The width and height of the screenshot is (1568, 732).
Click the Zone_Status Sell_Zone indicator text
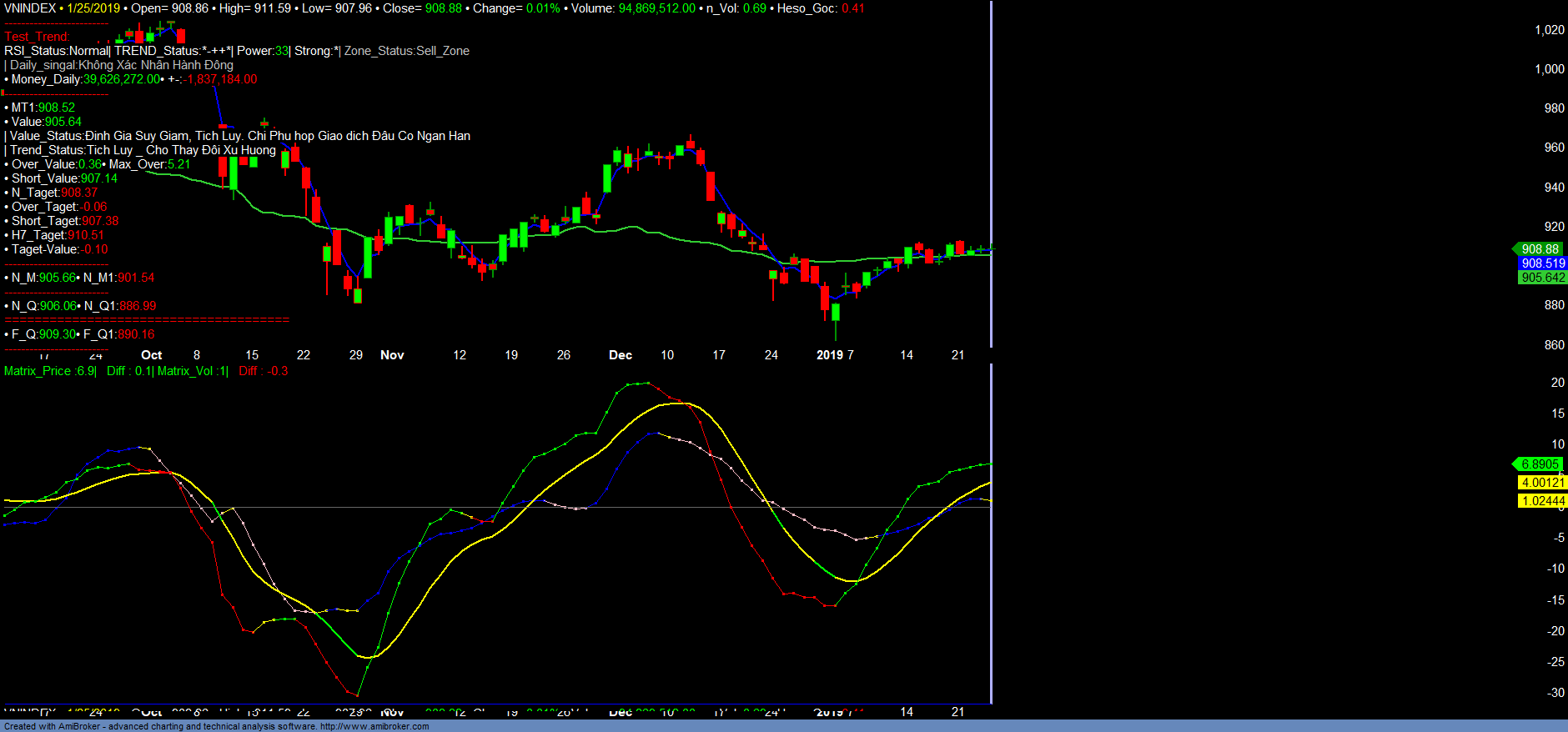[x=407, y=51]
